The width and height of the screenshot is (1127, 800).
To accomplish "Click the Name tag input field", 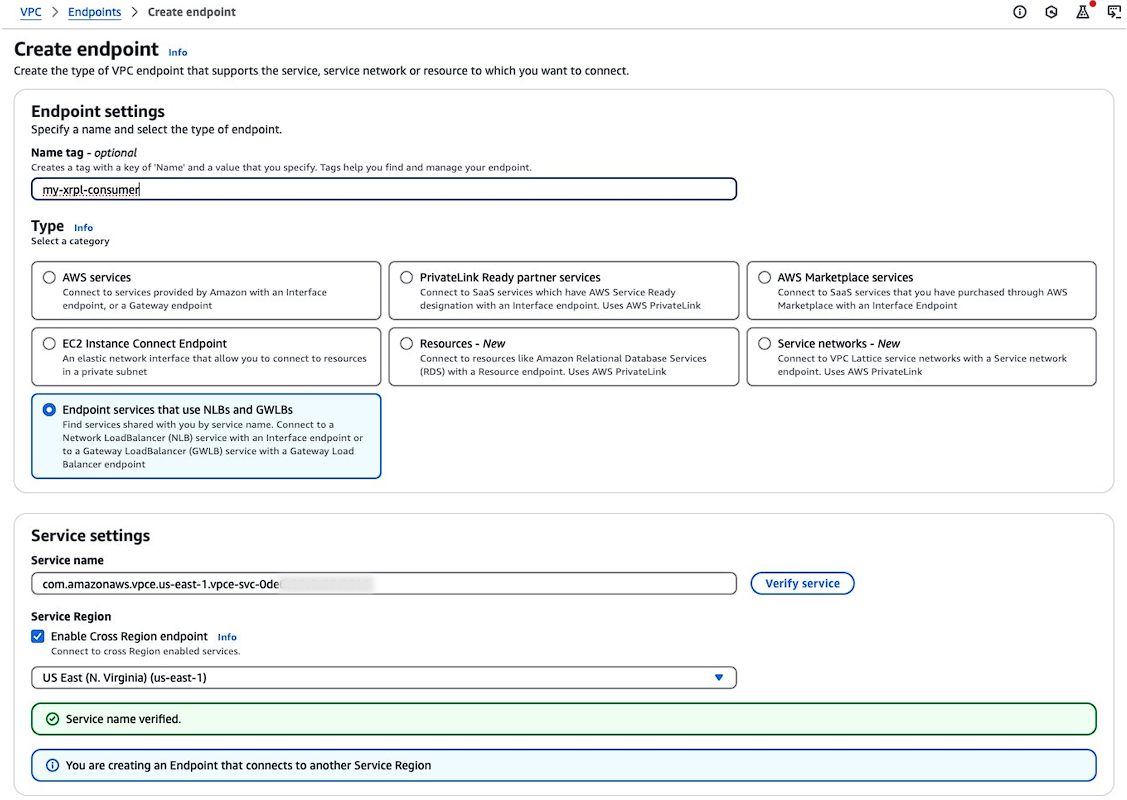I will 383,188.
